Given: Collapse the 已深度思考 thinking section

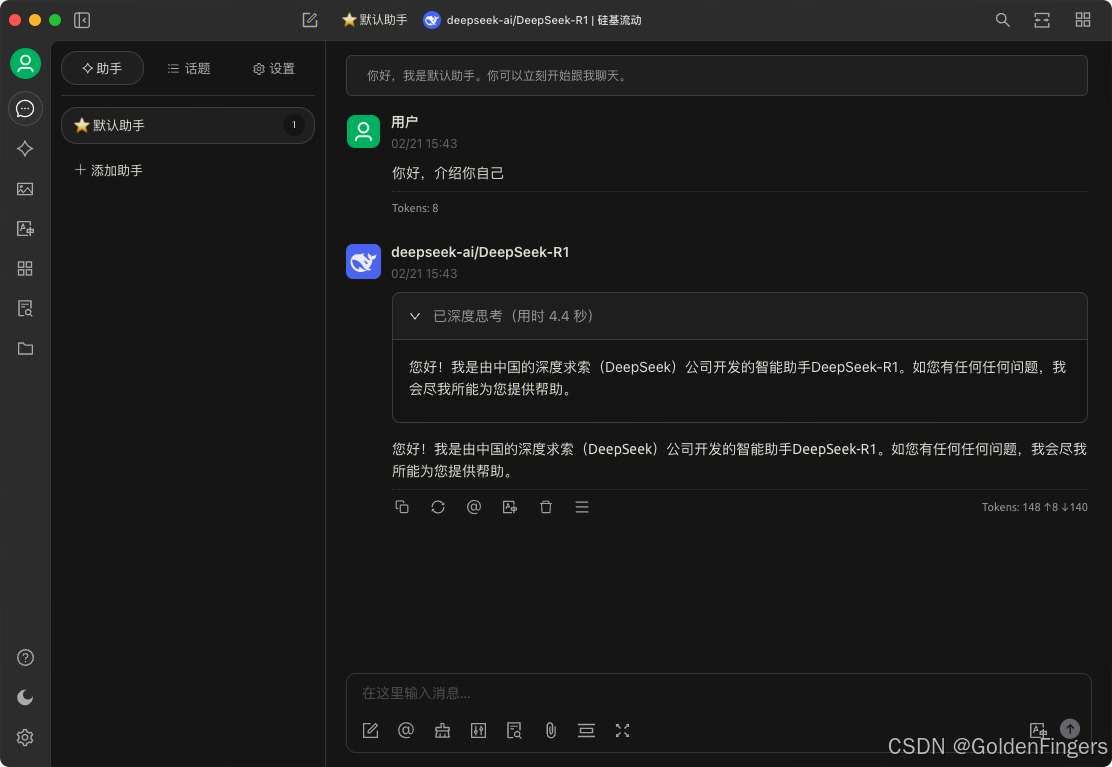Looking at the screenshot, I should [x=739, y=316].
